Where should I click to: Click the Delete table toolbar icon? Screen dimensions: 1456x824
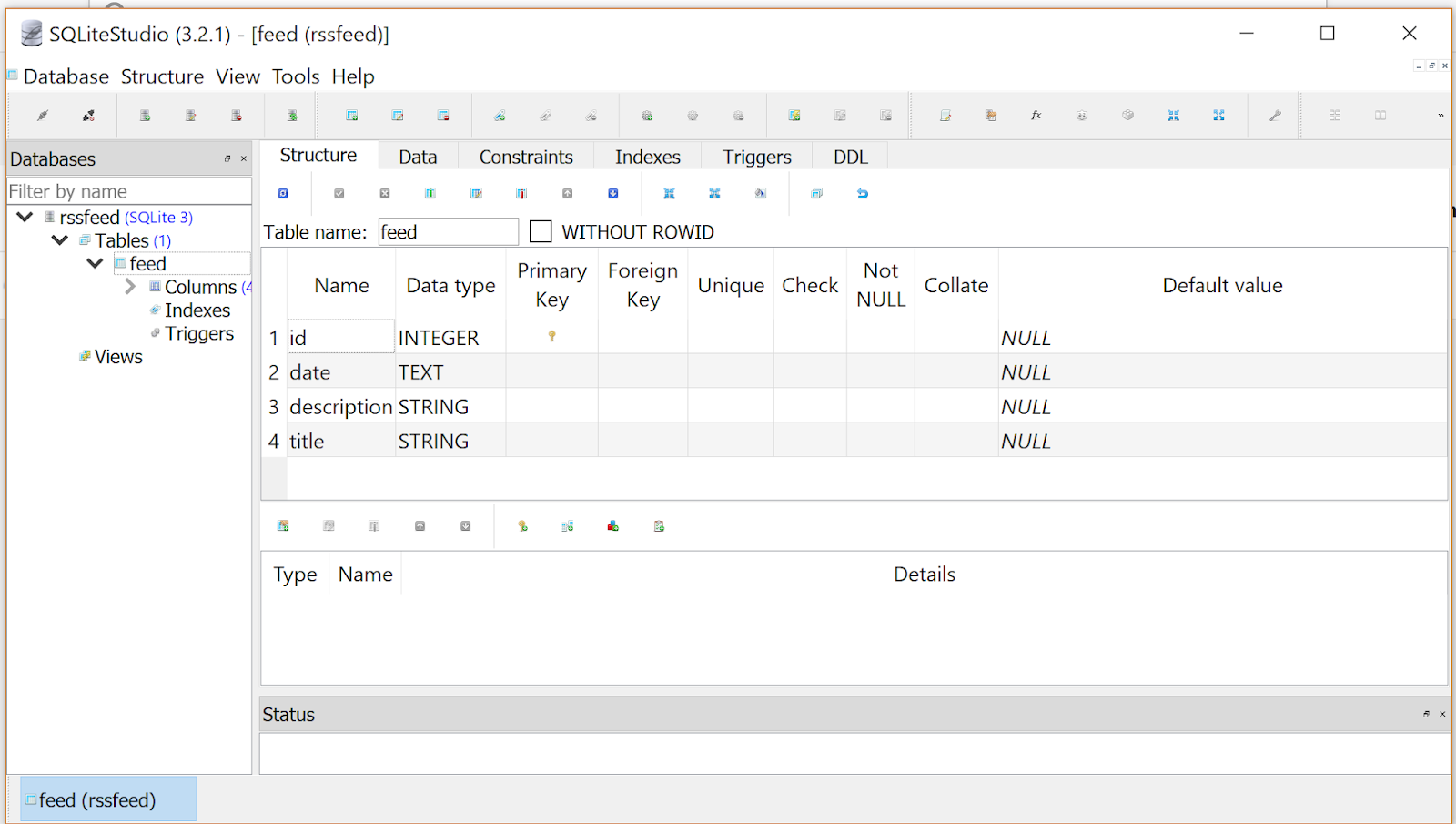443,116
